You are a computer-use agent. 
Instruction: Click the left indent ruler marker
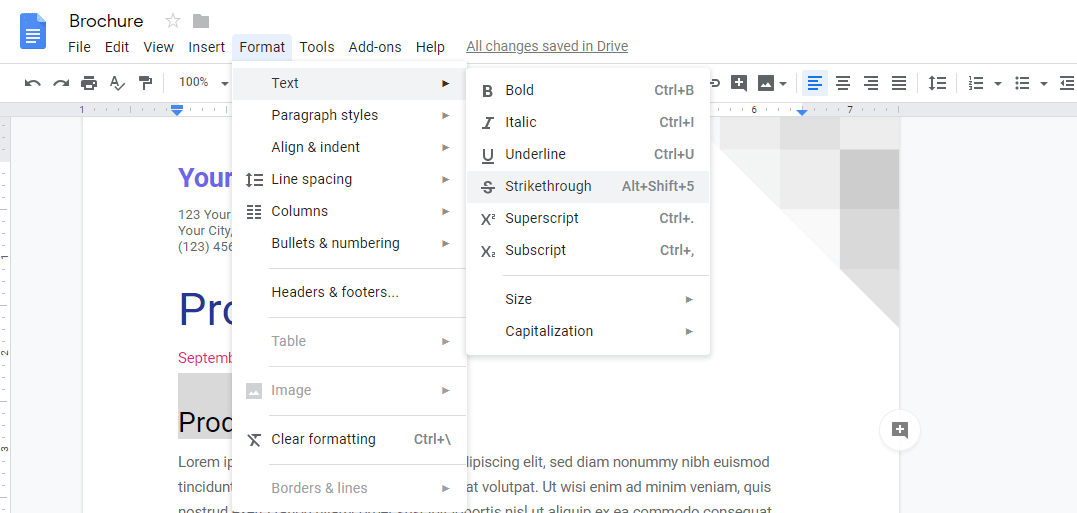pyautogui.click(x=177, y=110)
